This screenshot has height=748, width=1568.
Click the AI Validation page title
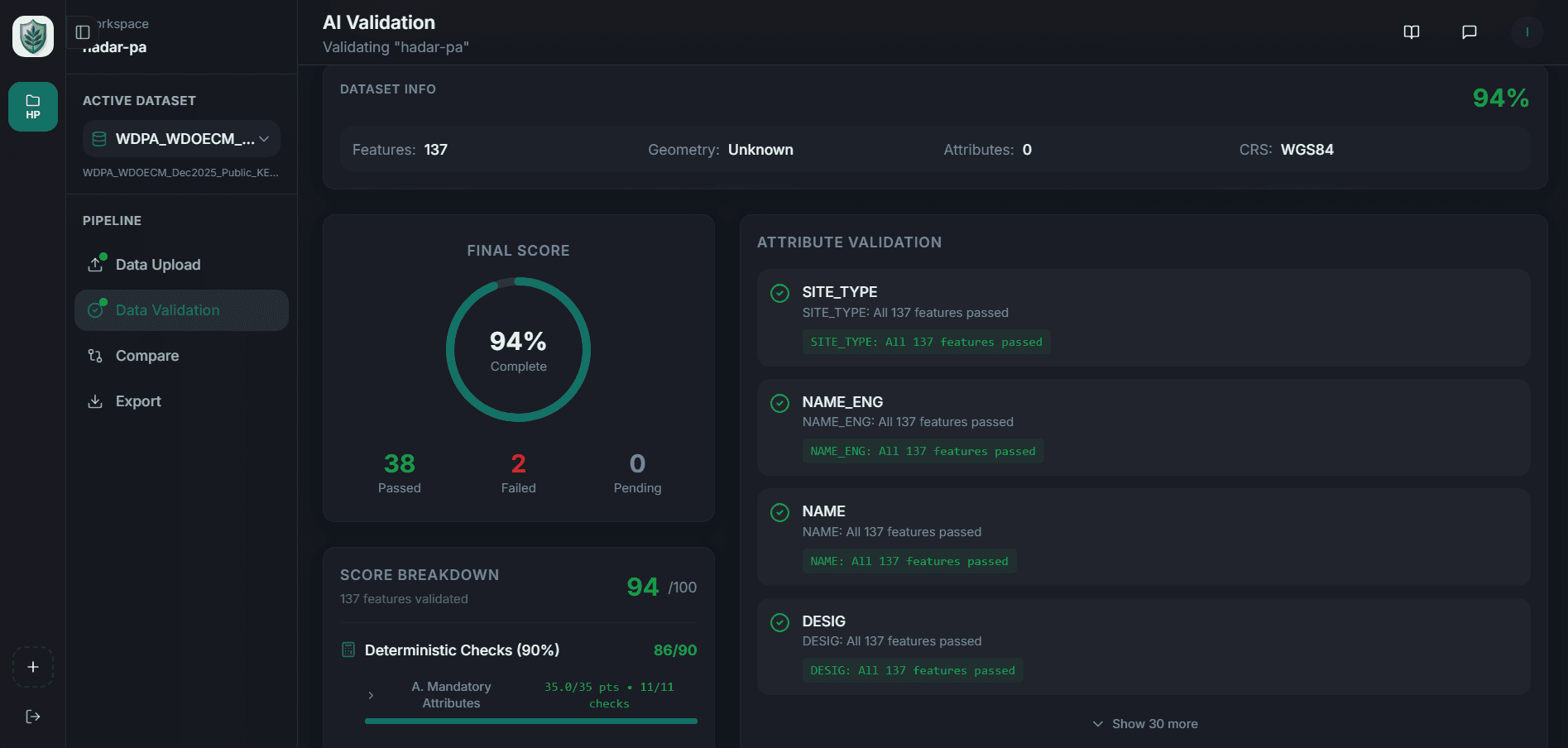pos(379,22)
